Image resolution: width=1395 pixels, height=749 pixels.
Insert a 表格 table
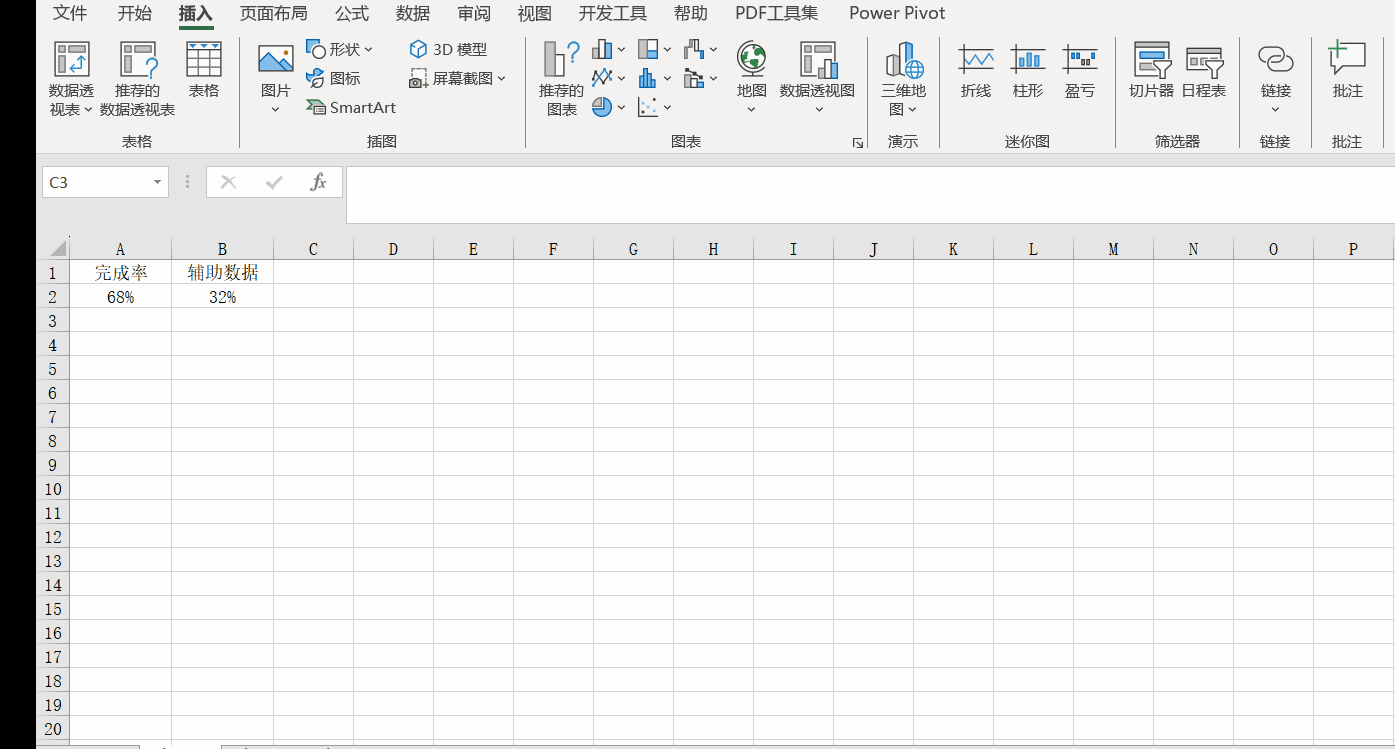(x=204, y=70)
